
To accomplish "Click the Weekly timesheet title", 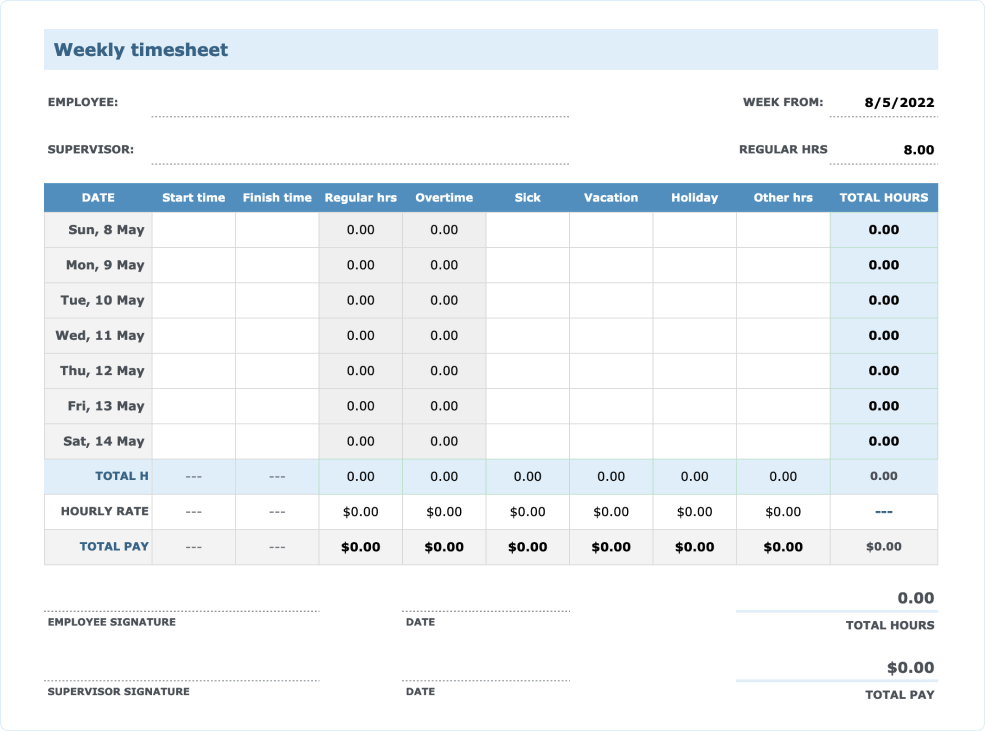I will (138, 49).
